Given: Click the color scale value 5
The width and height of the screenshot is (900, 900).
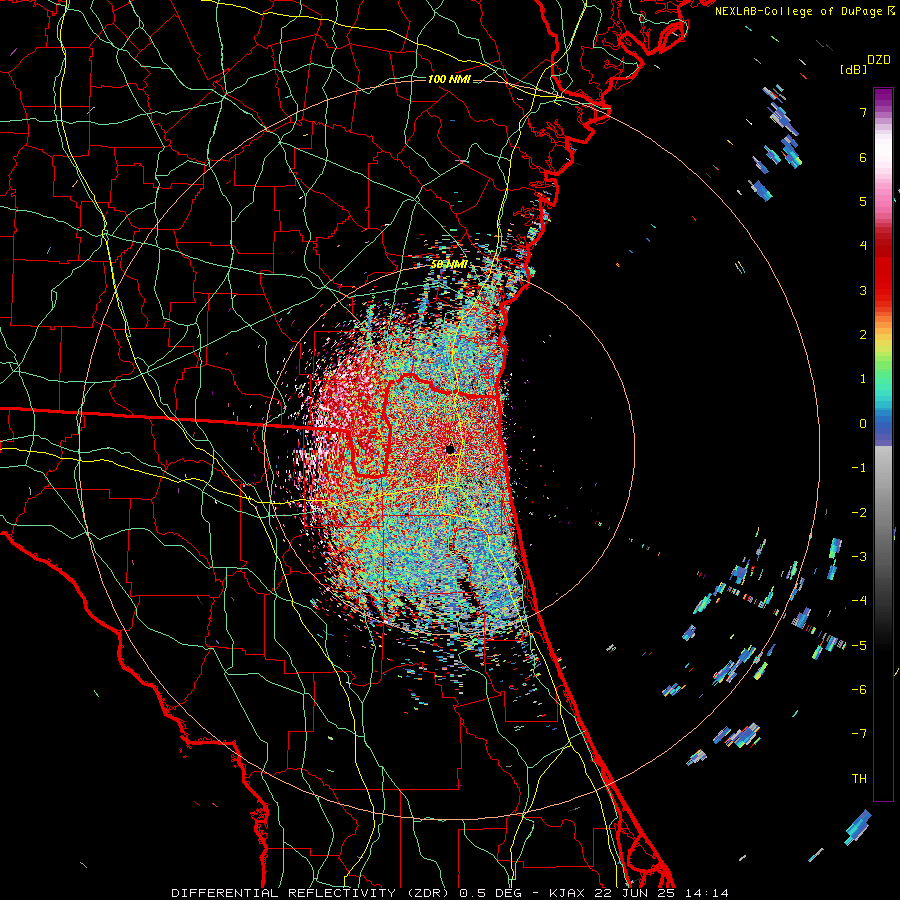Looking at the screenshot, I should click(863, 201).
